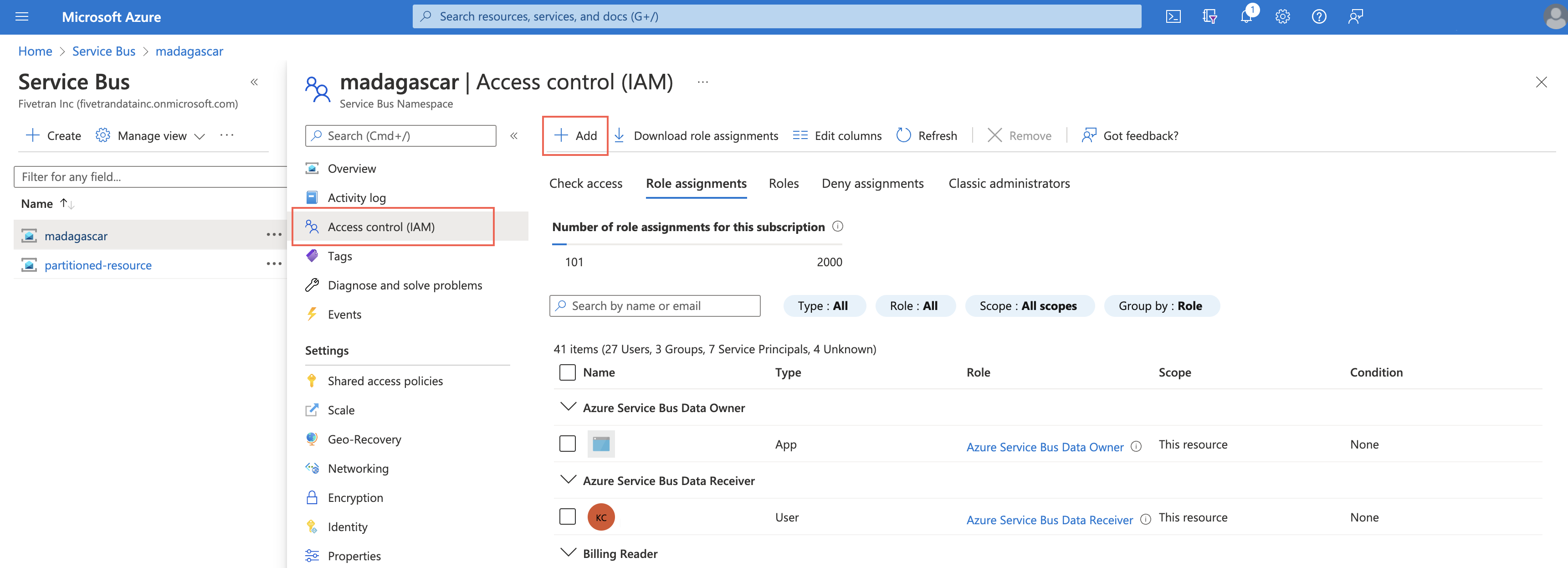The height and width of the screenshot is (568, 1568).
Task: Open the Help question mark icon
Action: point(1319,16)
